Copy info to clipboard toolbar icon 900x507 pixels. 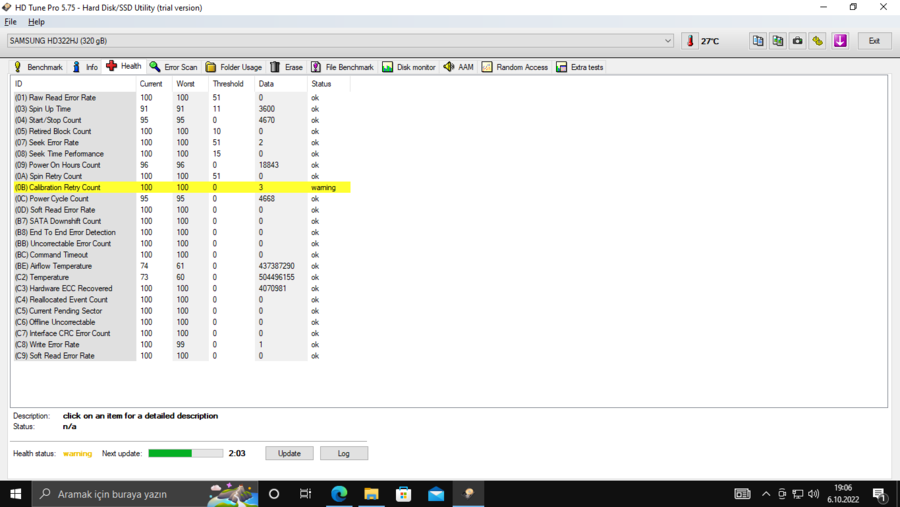(758, 41)
